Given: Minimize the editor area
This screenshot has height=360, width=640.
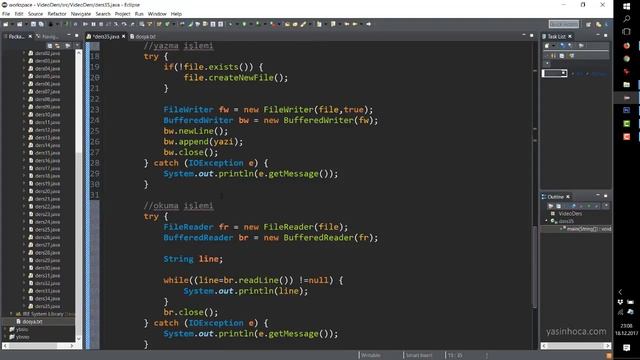Looking at the screenshot, I should 524,36.
